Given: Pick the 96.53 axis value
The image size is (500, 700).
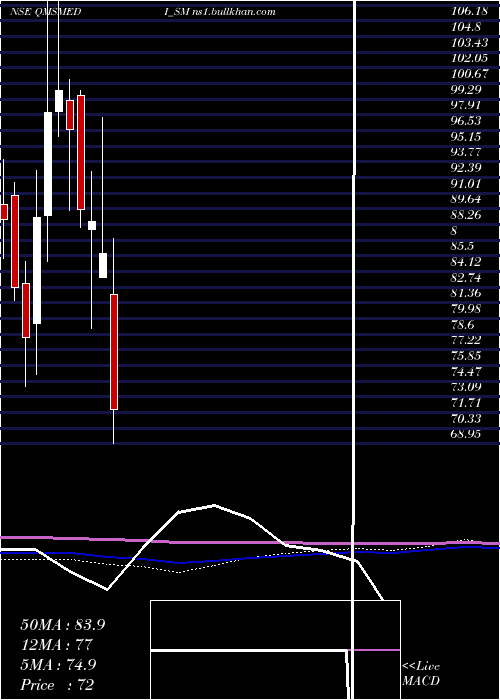Looking at the screenshot, I should point(466,121).
